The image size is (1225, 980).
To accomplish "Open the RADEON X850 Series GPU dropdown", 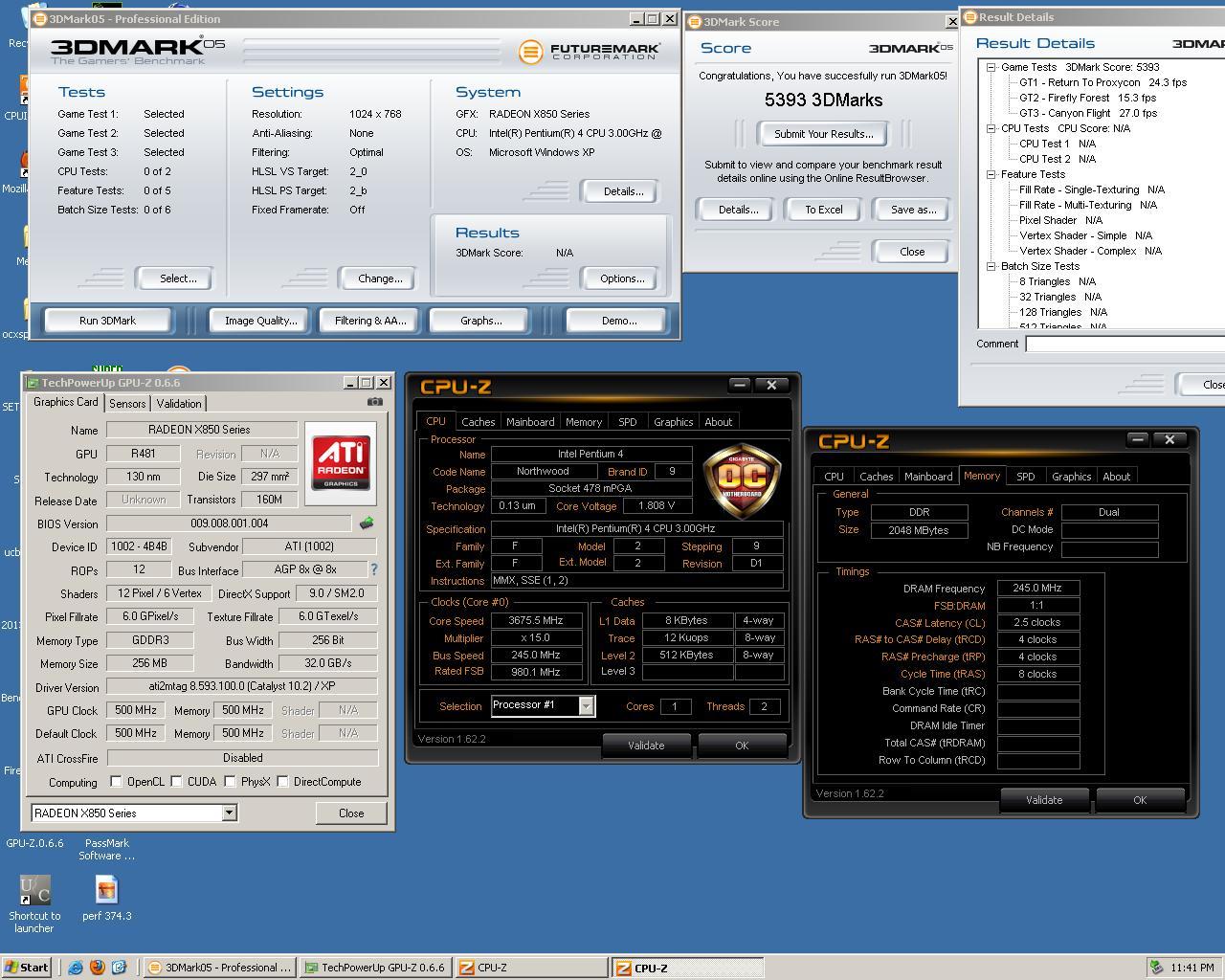I will pos(229,813).
